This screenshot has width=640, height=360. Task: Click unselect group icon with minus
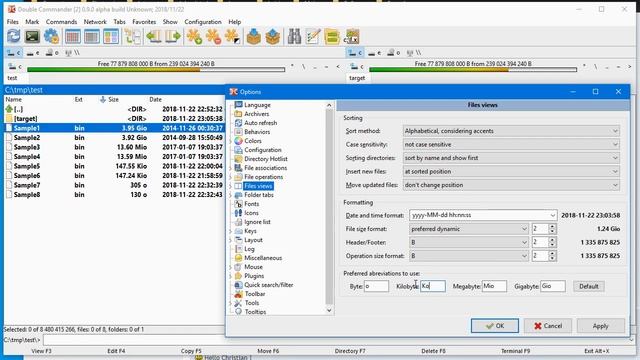click(x=213, y=37)
